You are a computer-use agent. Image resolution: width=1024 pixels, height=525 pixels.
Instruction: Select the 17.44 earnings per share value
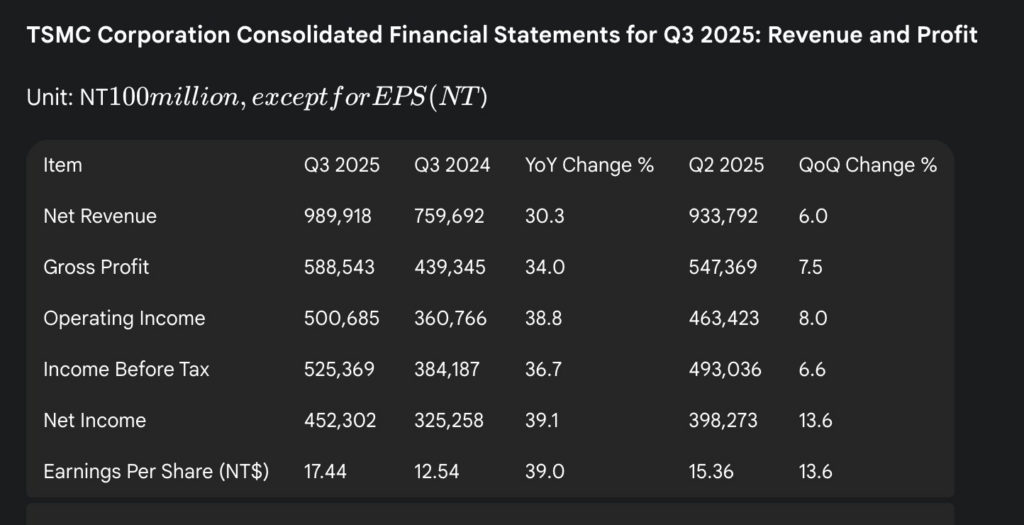tap(324, 471)
